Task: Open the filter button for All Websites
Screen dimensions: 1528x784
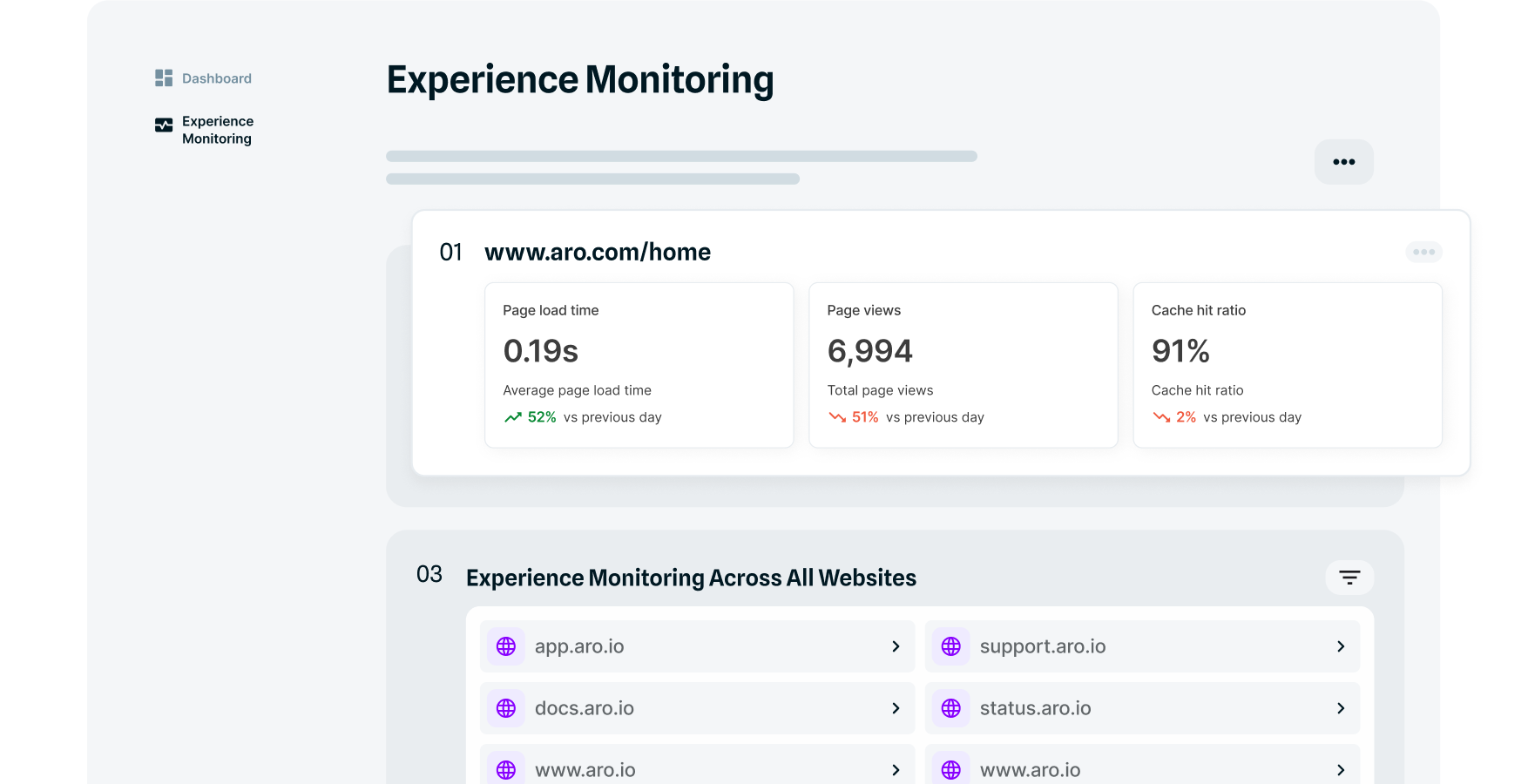Action: point(1349,578)
